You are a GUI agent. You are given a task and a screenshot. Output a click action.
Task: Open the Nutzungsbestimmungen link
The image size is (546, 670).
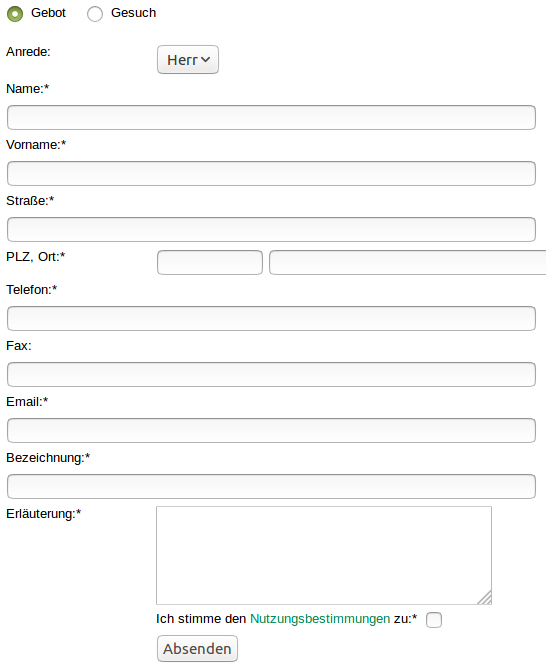tap(320, 619)
